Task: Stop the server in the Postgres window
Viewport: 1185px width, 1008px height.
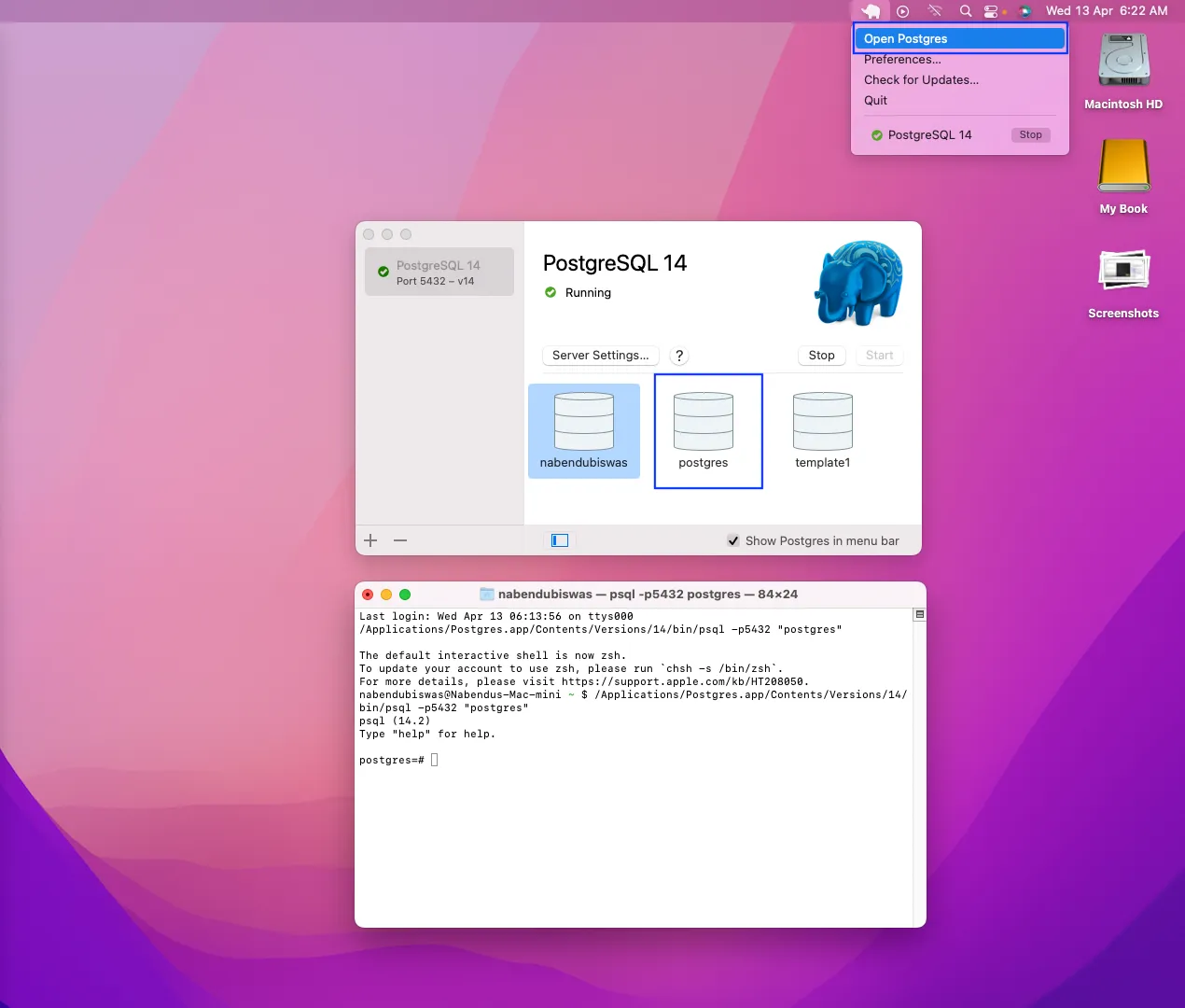Action: tap(821, 355)
